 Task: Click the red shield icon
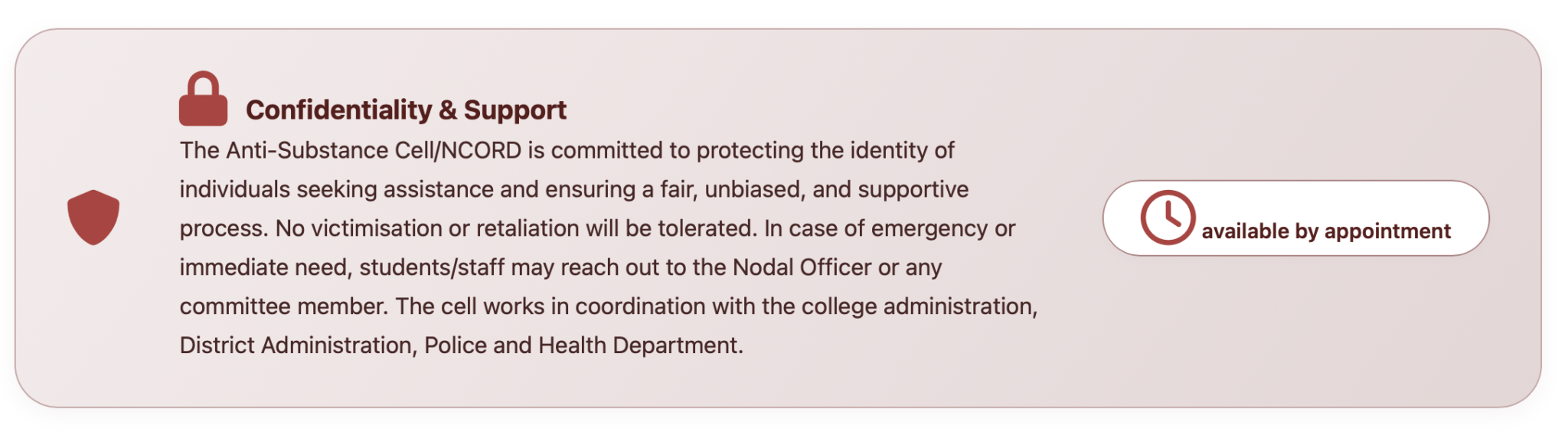tap(93, 218)
